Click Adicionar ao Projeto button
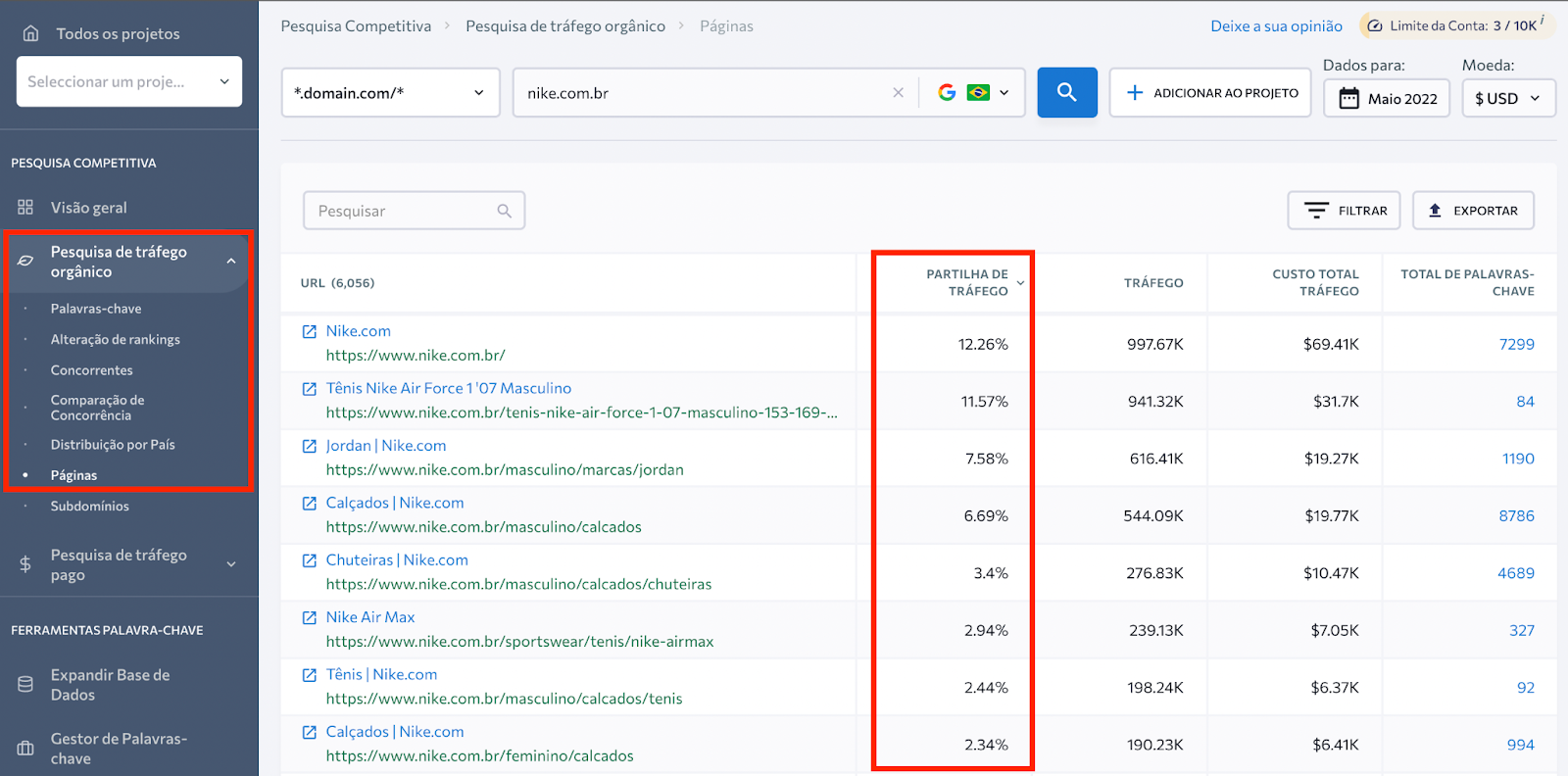This screenshot has height=776, width=1568. [x=1210, y=92]
